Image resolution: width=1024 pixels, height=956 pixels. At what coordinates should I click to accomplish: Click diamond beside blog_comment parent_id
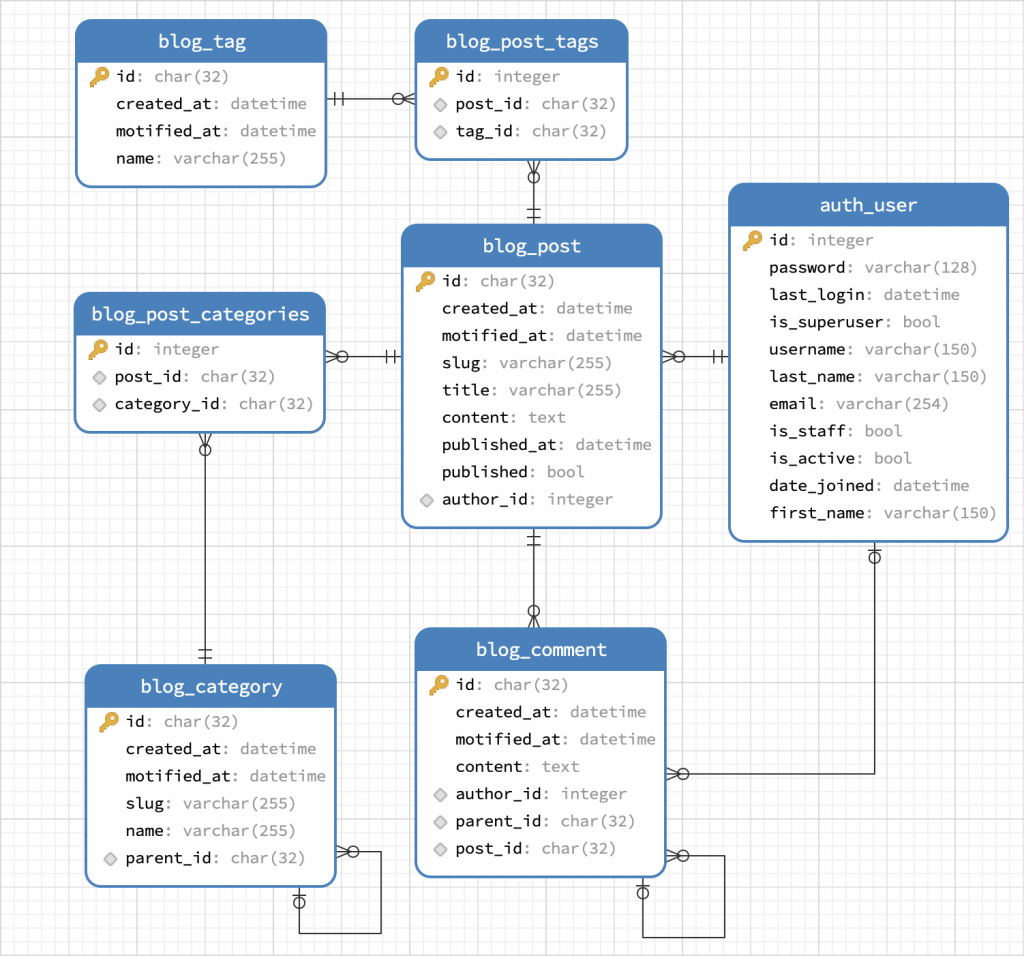[440, 822]
